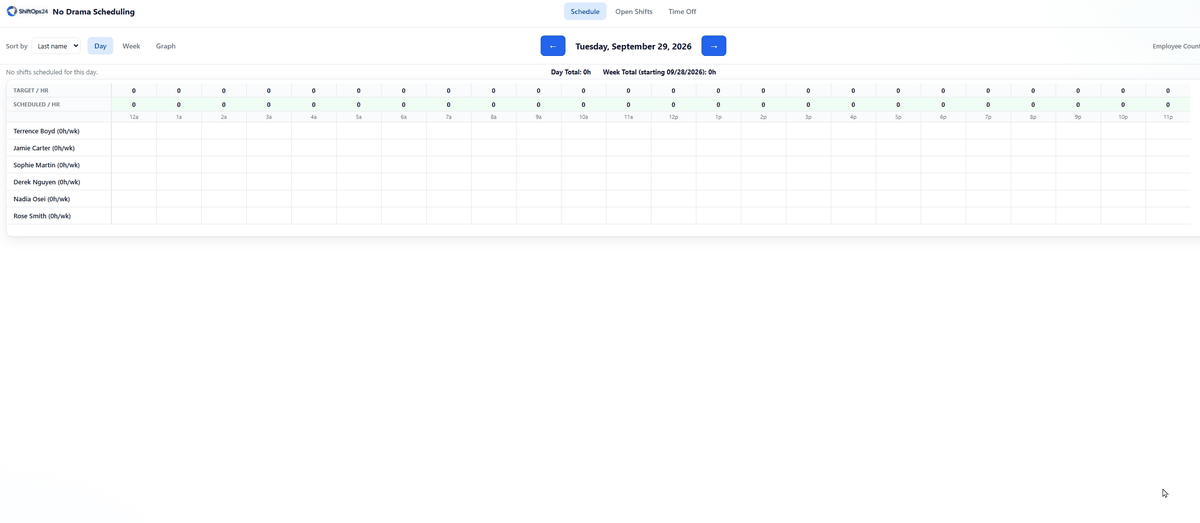Switch to Graph view
This screenshot has width=1200, height=523.
pyautogui.click(x=166, y=46)
